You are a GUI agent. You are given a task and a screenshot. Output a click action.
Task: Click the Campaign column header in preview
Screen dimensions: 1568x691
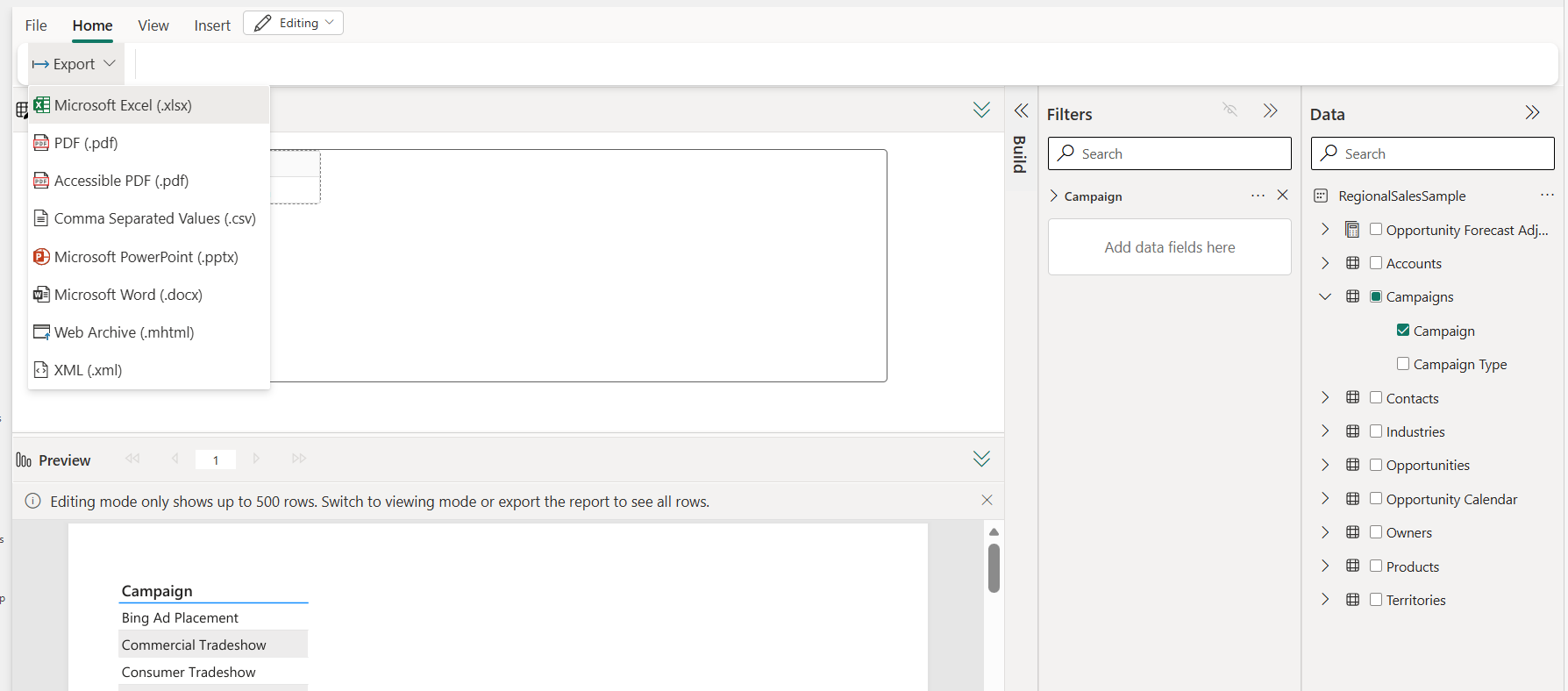coord(157,591)
